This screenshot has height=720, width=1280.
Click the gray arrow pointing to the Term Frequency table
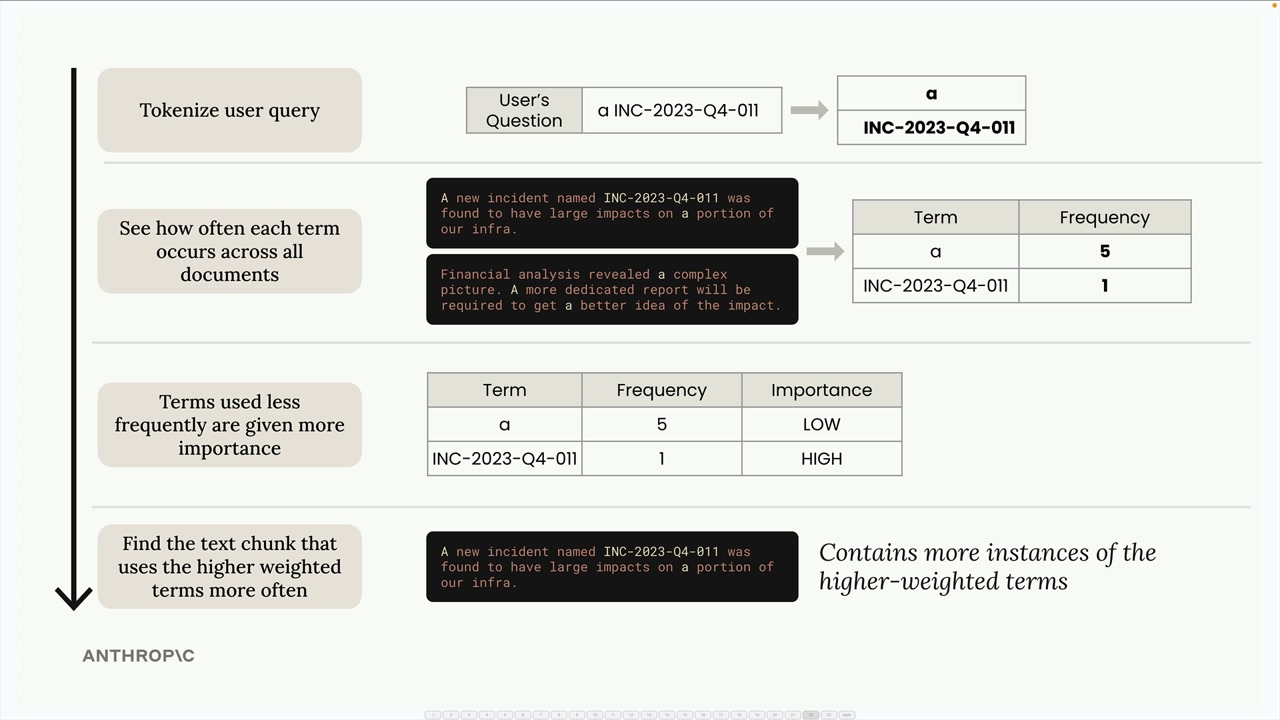825,251
